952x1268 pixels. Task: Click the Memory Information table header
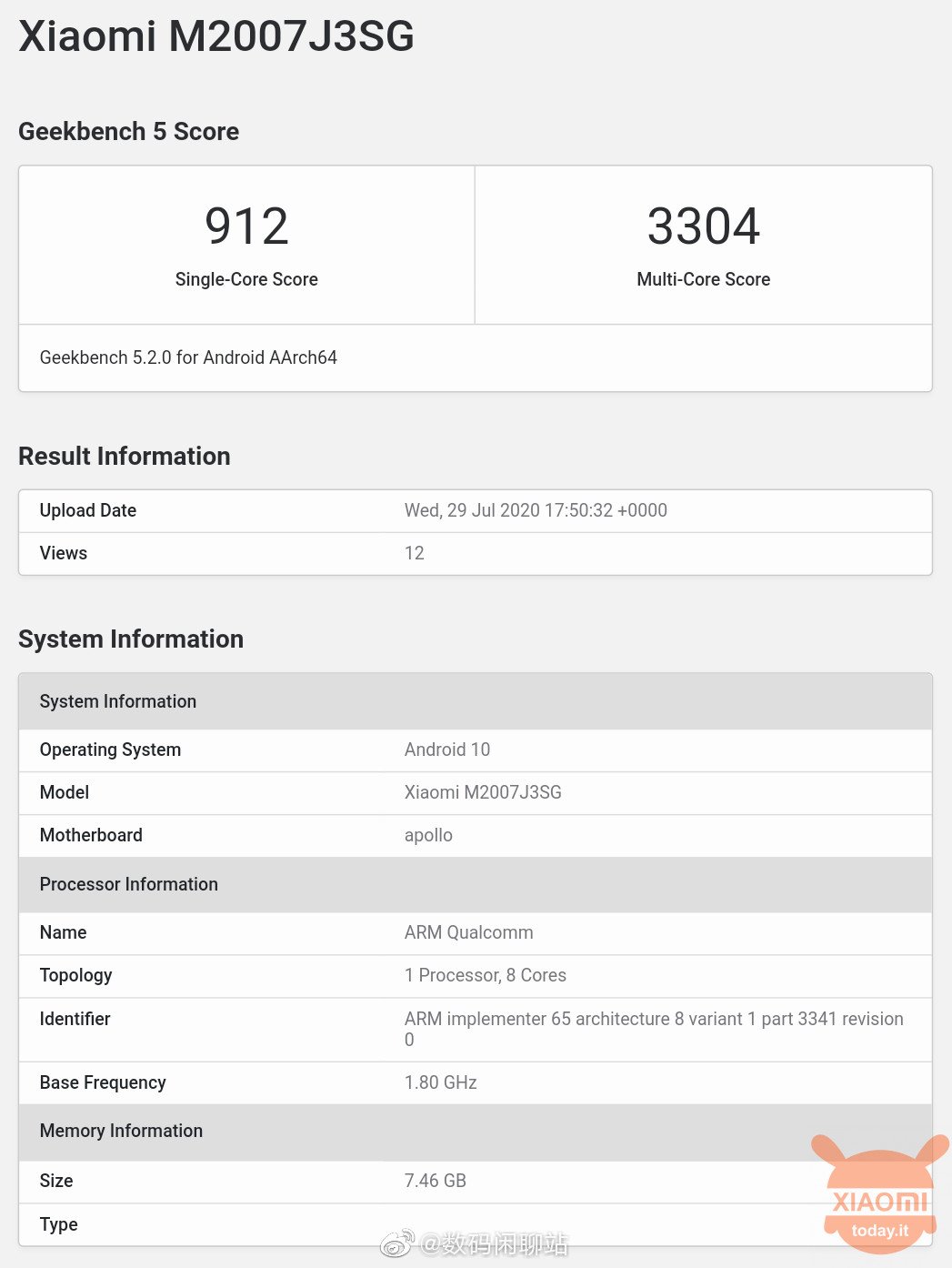click(x=476, y=1131)
